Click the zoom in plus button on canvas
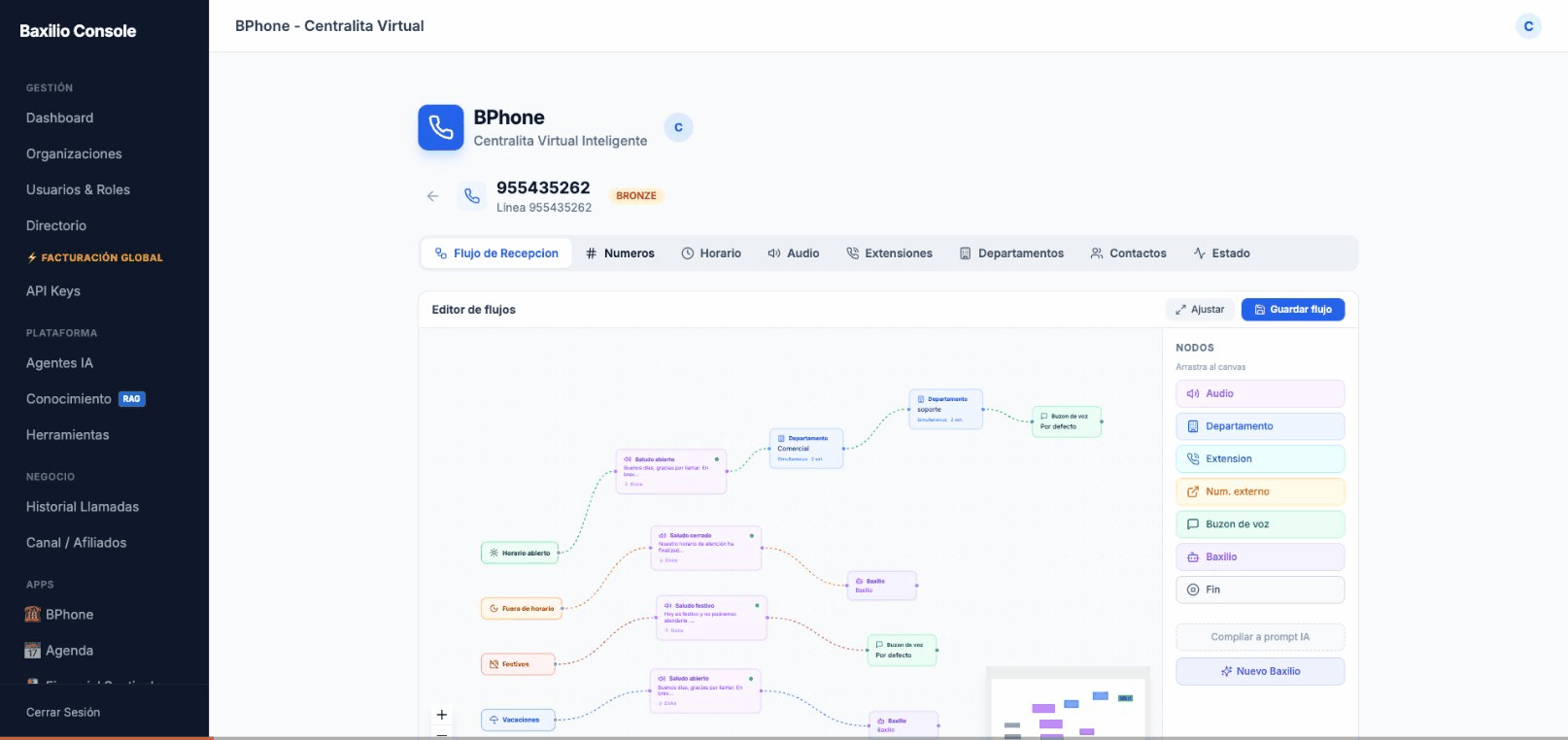The height and width of the screenshot is (740, 1568). click(x=442, y=715)
